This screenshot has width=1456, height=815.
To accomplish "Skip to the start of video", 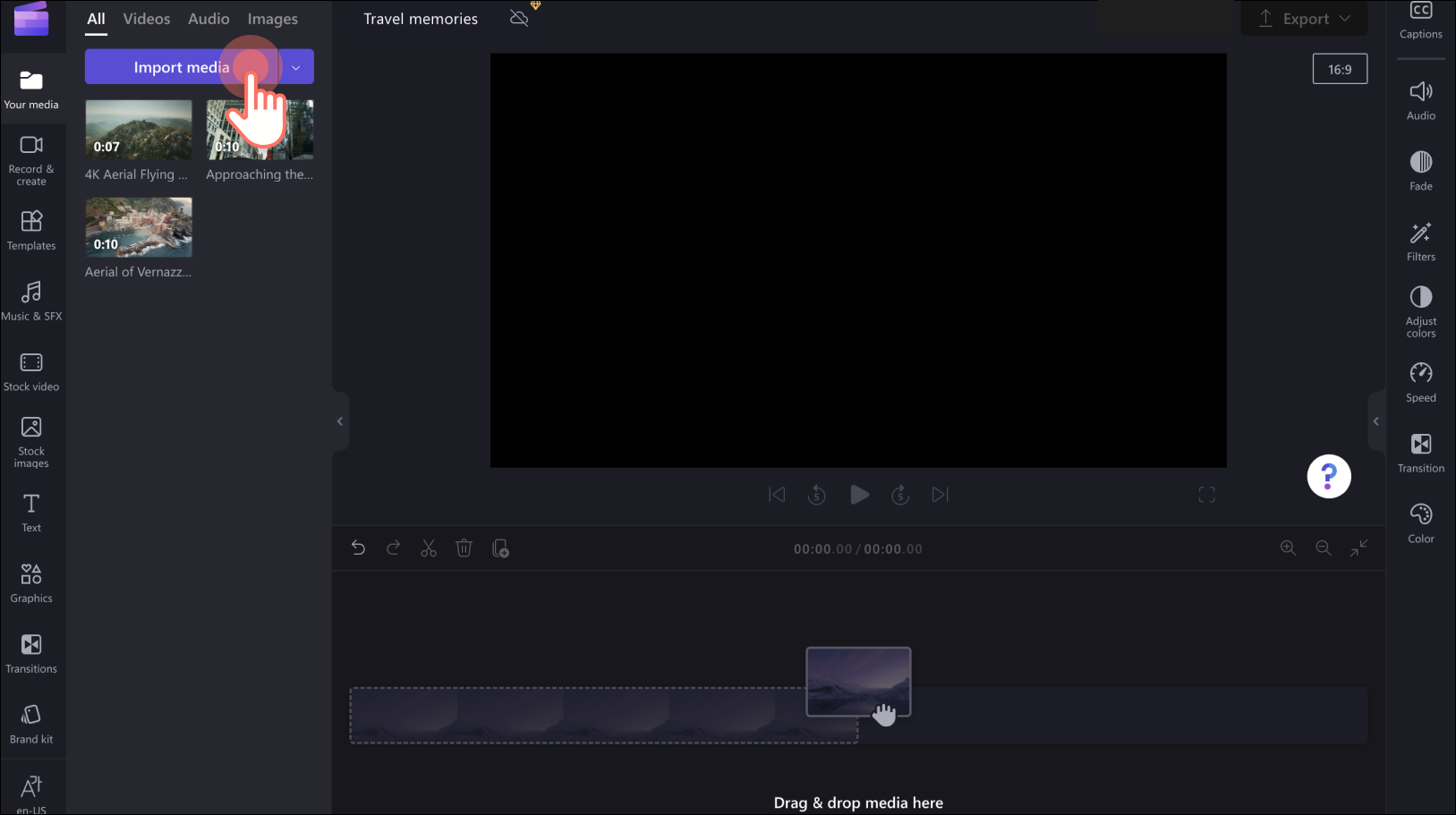I will (777, 495).
